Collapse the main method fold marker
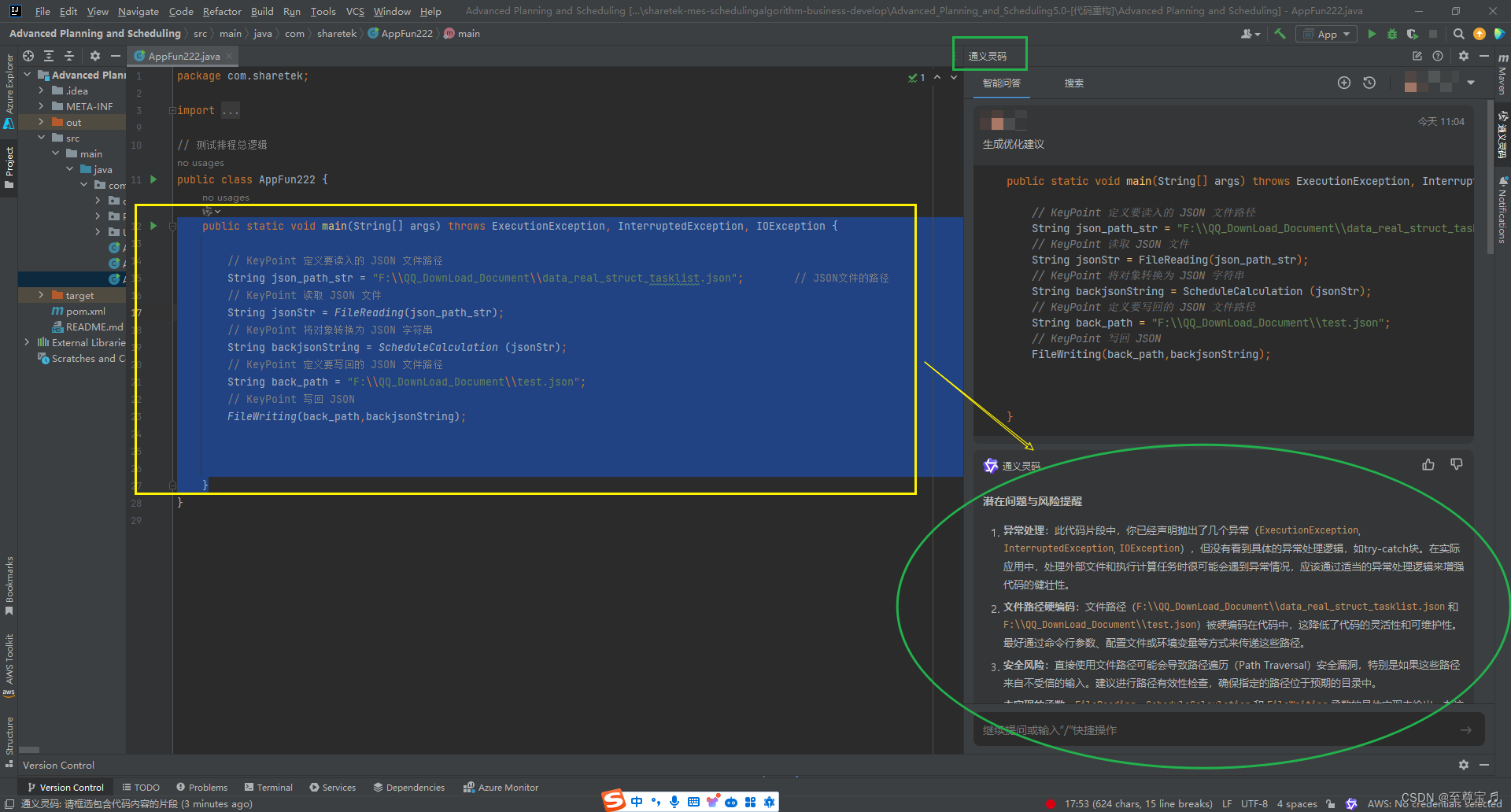 coord(172,226)
